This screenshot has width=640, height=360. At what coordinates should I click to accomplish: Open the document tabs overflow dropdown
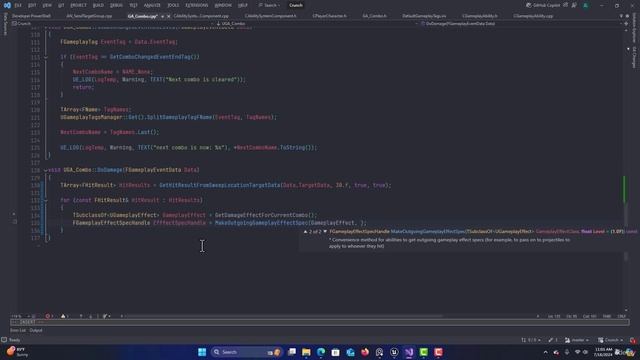[621, 16]
